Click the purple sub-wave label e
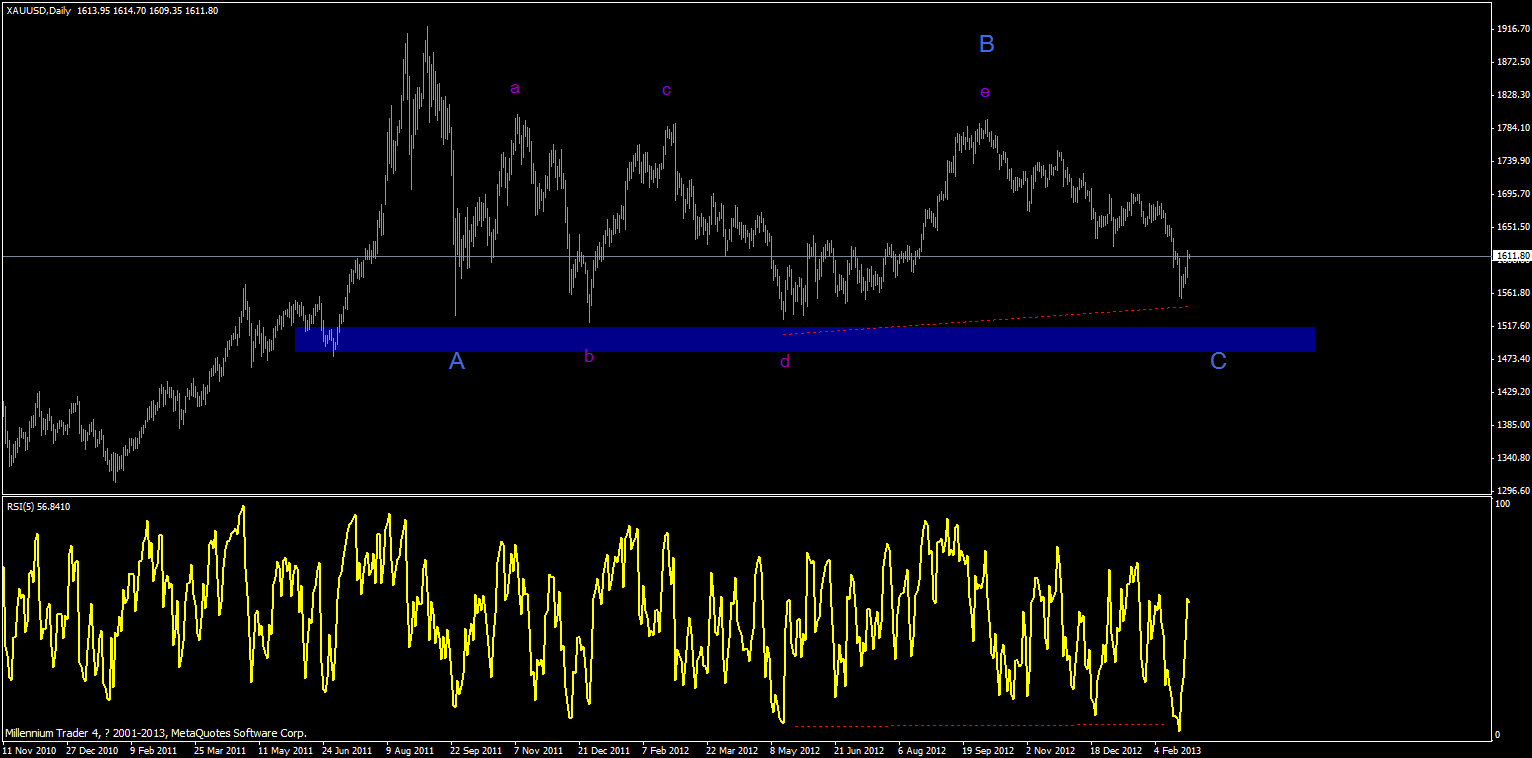This screenshot has width=1532, height=758. pyautogui.click(x=985, y=93)
